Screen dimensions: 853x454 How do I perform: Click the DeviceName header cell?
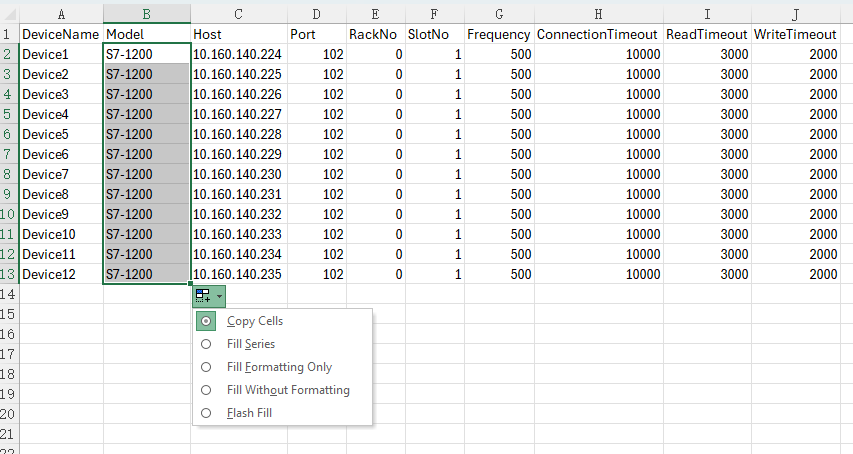point(60,34)
